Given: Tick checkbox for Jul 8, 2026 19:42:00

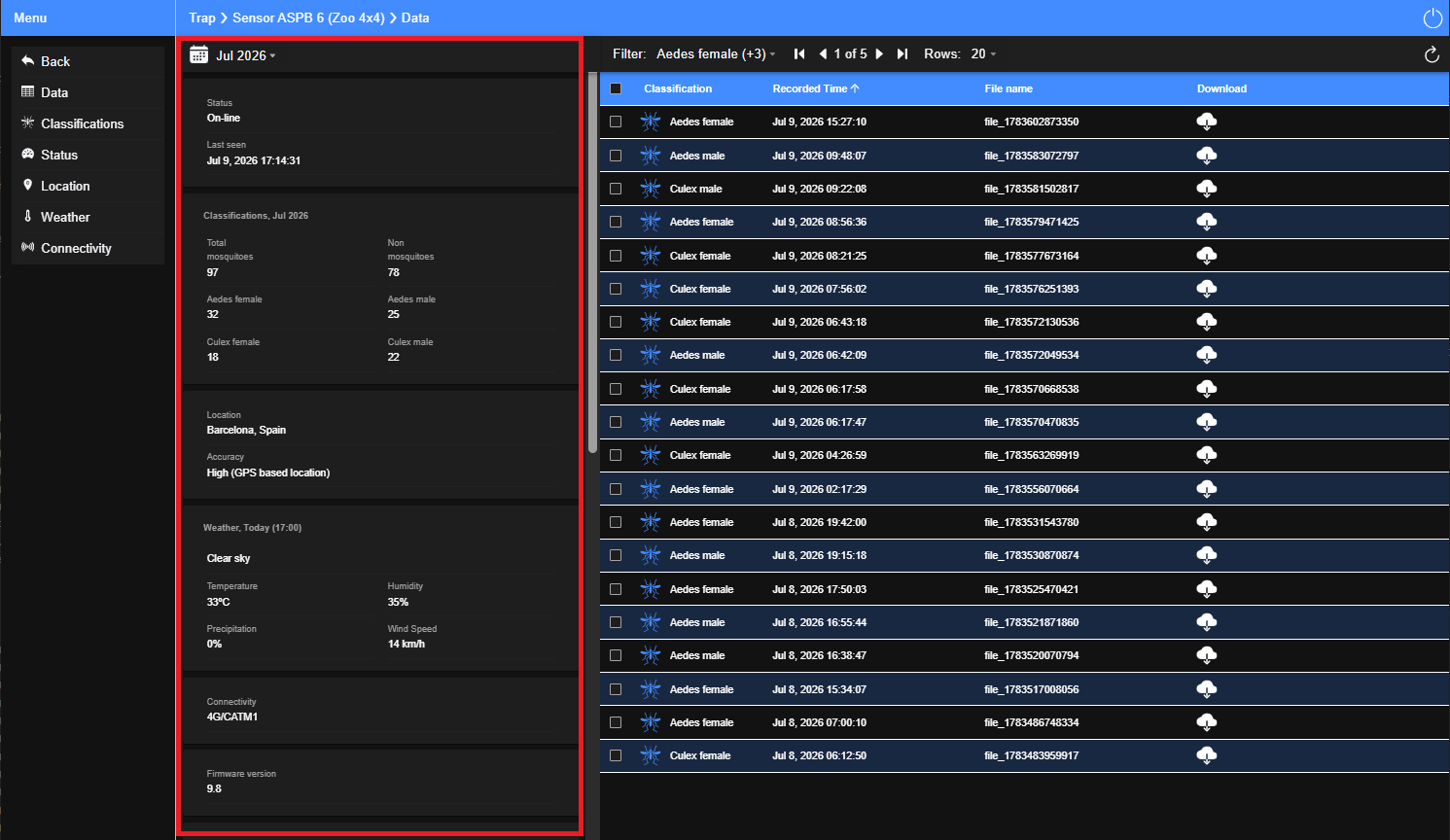Looking at the screenshot, I should click(x=616, y=522).
